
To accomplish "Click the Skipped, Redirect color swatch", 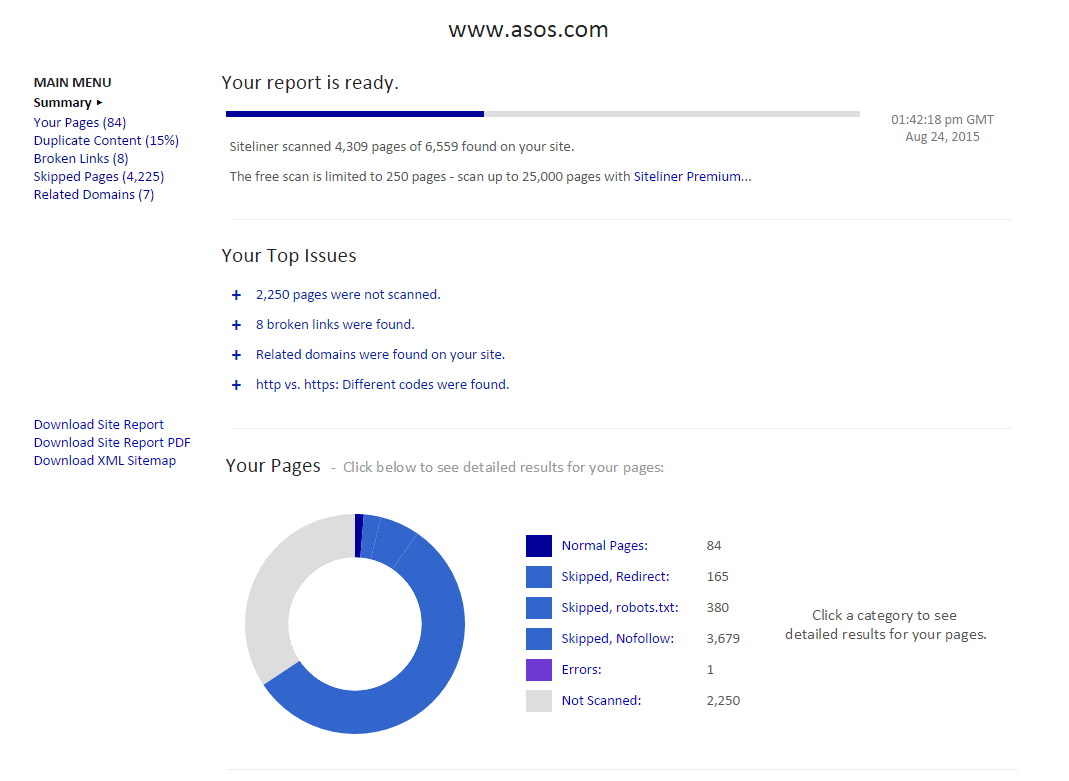I will (539, 577).
